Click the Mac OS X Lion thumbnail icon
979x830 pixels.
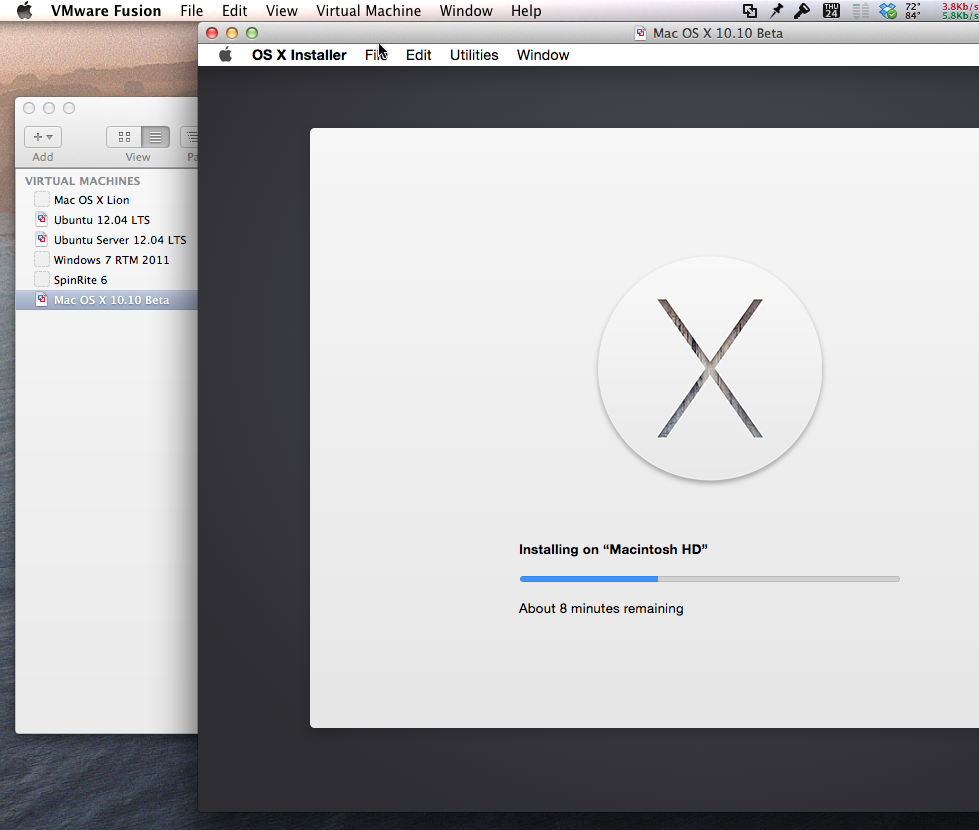click(x=42, y=199)
